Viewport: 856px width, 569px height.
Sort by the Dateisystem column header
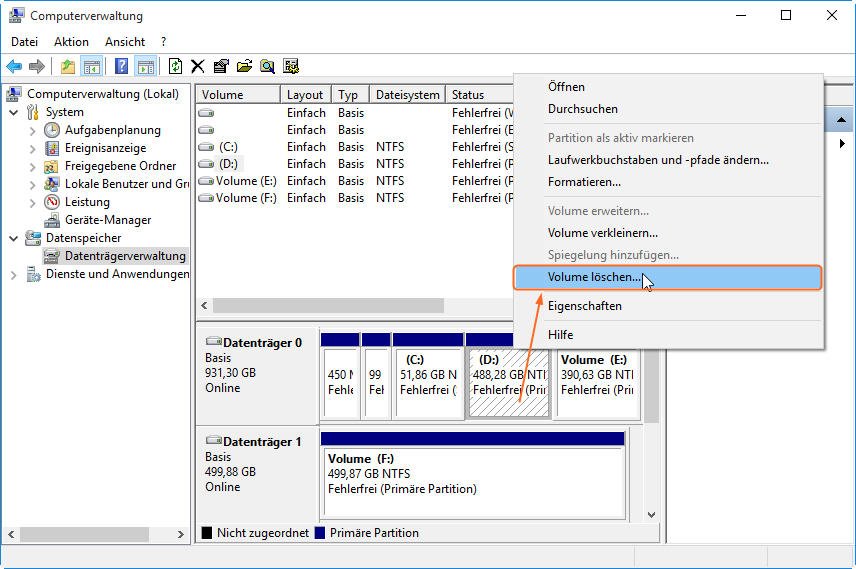(x=407, y=94)
